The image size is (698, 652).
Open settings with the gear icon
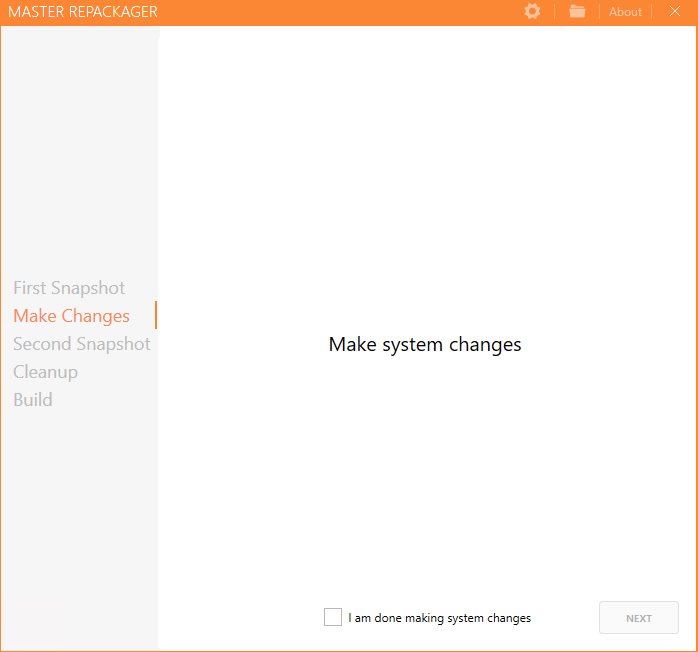coord(532,11)
